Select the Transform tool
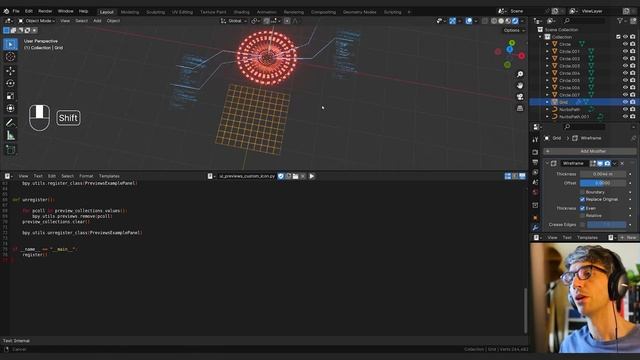 coord(11,108)
